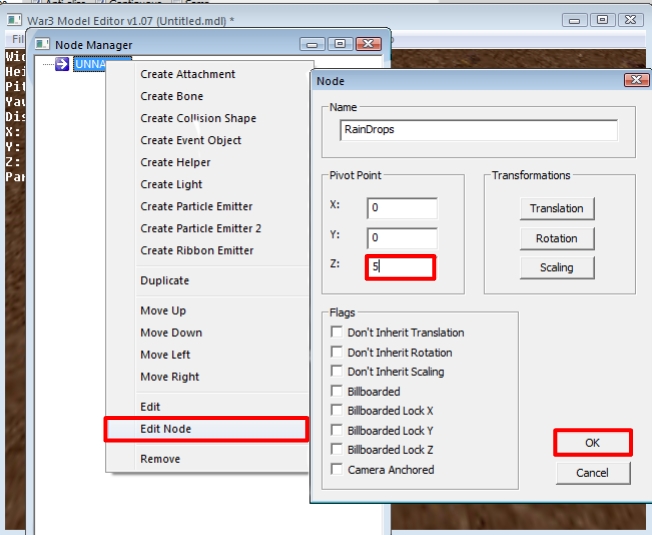Screen dimensions: 652x535
Task: Choose Create Attachment from the context menu
Action: [x=188, y=74]
